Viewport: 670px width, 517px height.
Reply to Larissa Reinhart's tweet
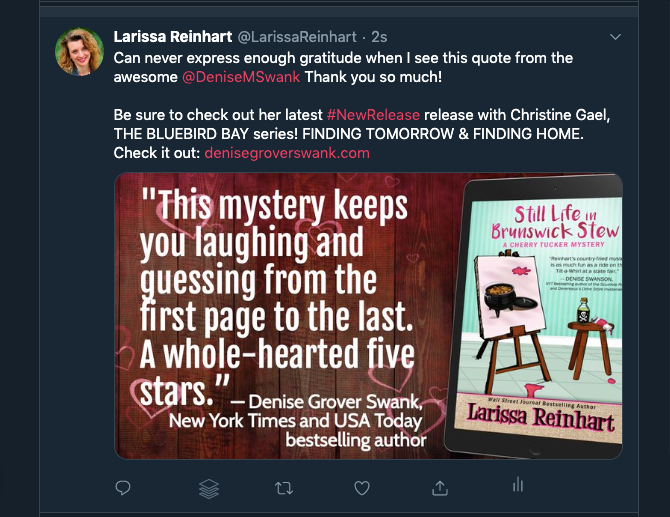[x=123, y=488]
